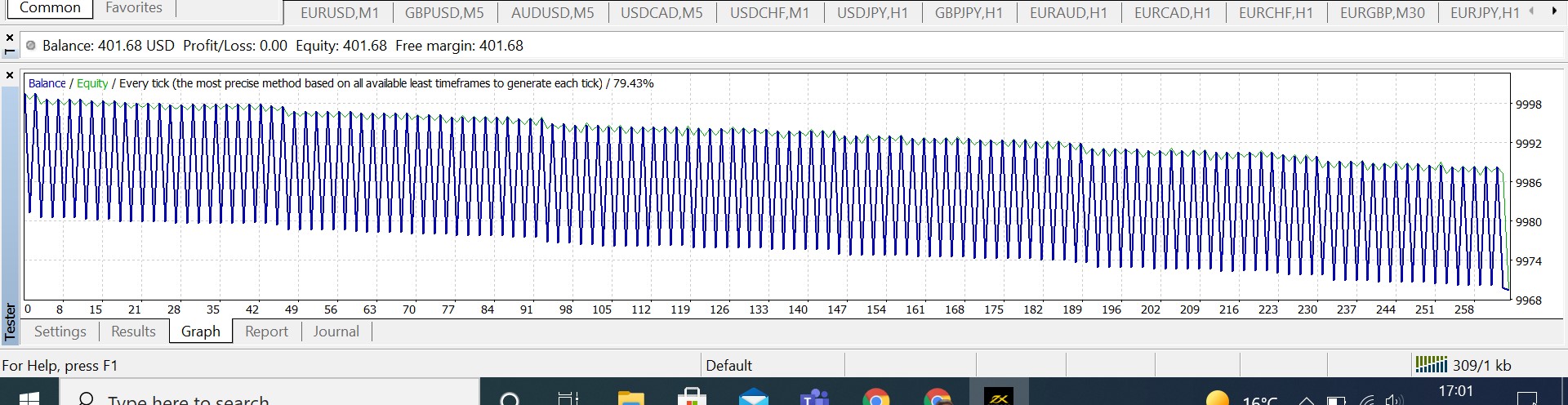Open the EURGBP,M30 chart tab

click(x=1382, y=12)
